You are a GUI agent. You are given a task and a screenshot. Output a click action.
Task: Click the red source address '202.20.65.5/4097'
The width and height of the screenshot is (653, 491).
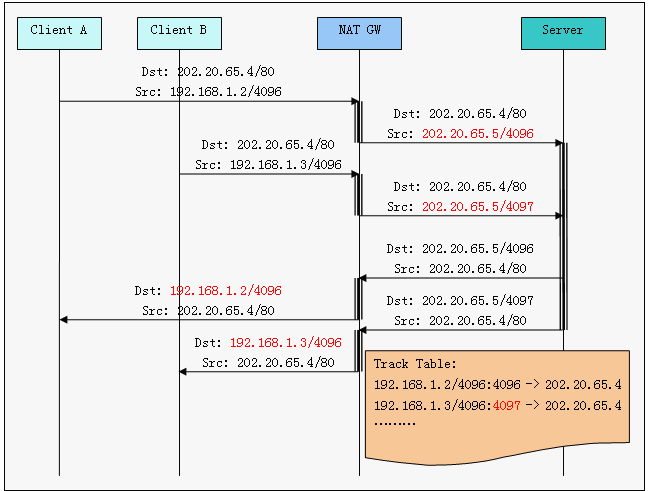(478, 207)
